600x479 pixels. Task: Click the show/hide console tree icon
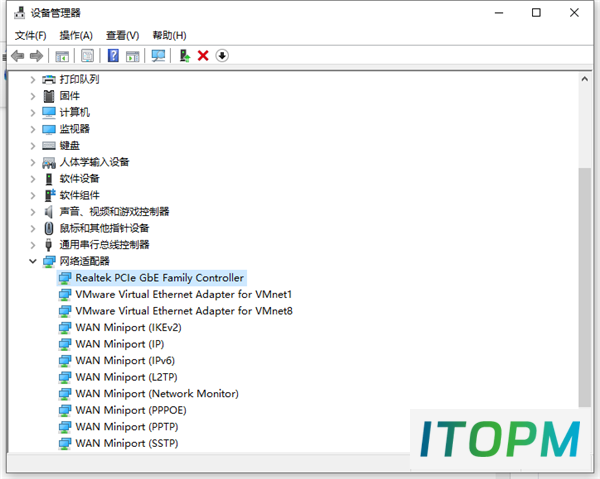pyautogui.click(x=62, y=56)
